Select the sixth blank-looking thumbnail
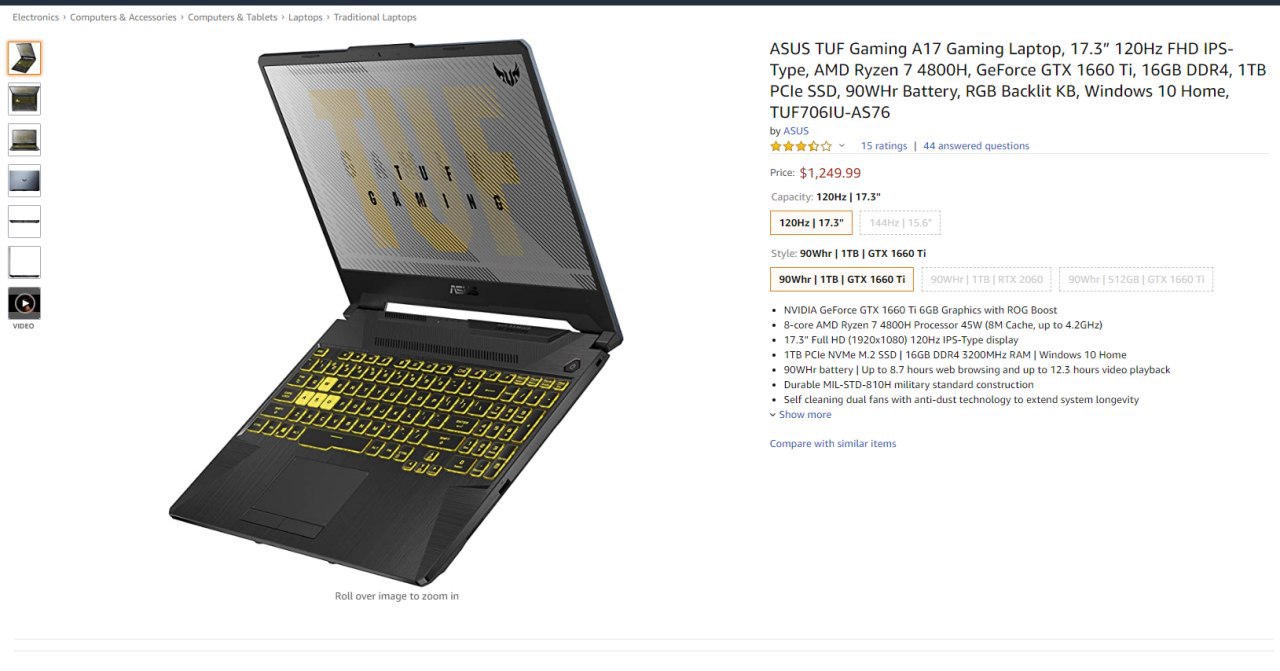The height and width of the screenshot is (671, 1280). coord(24,262)
